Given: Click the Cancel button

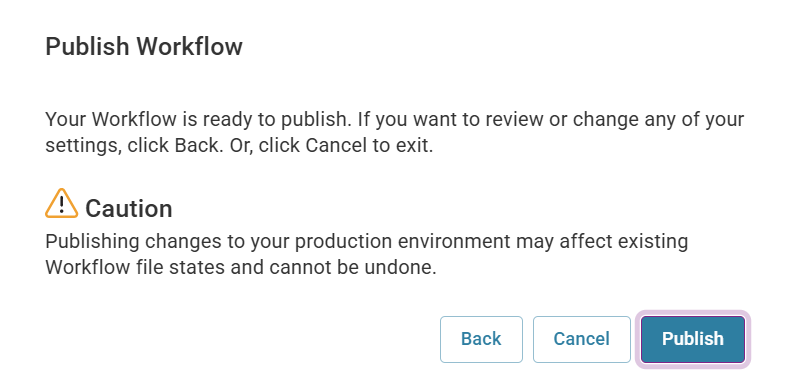Looking at the screenshot, I should pyautogui.click(x=581, y=339).
